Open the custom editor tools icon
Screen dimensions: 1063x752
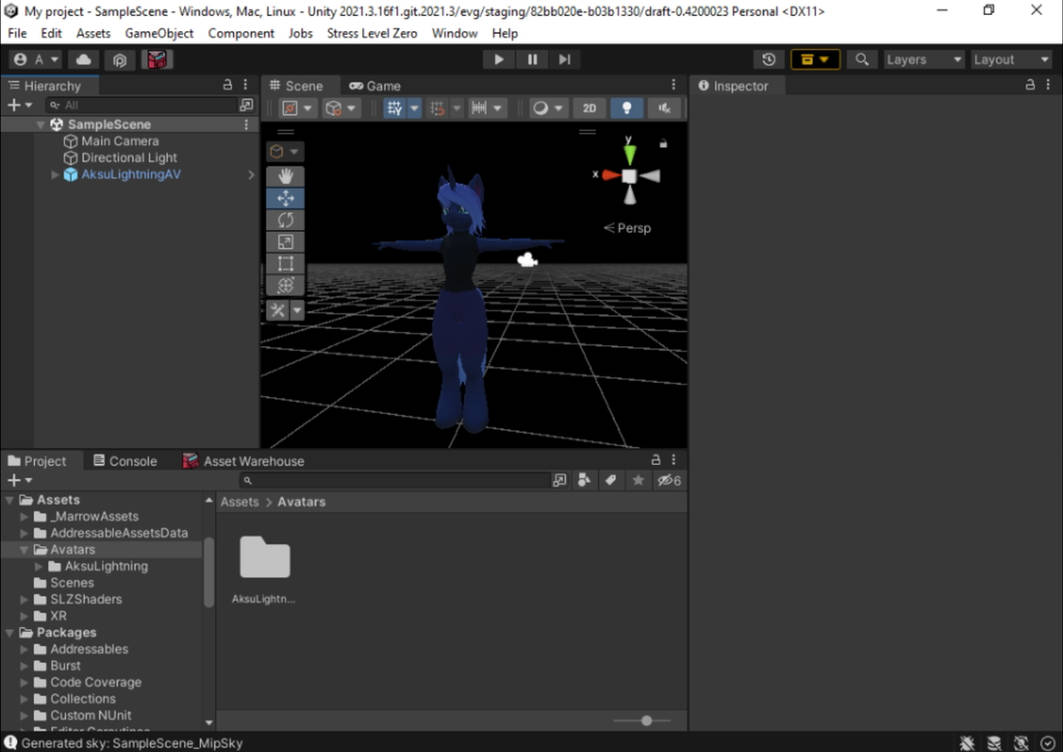(277, 311)
